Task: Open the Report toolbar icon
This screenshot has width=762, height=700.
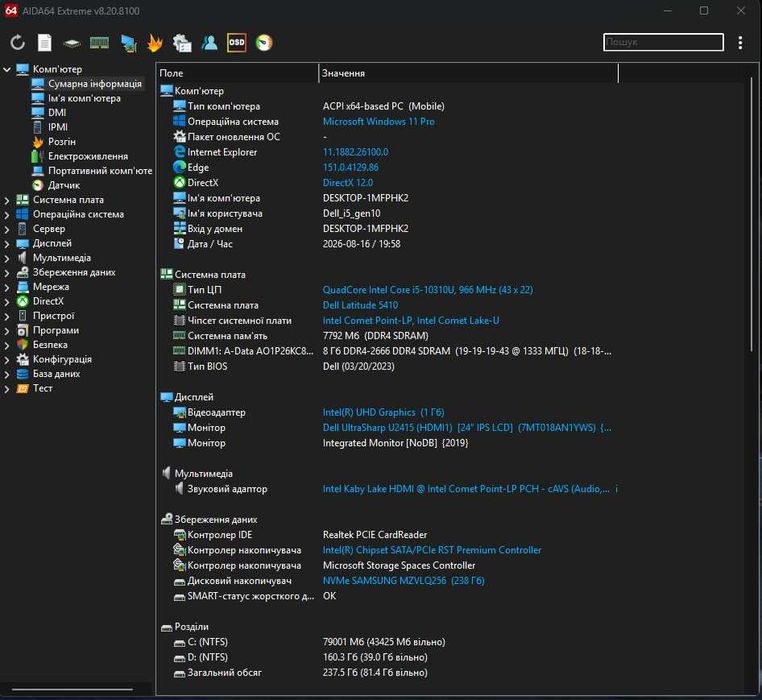Action: coord(45,43)
